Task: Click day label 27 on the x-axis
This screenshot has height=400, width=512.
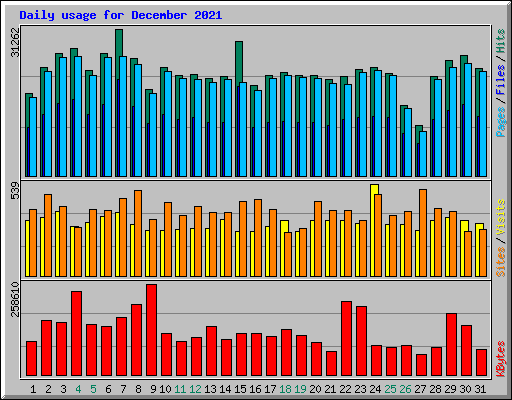Action: pyautogui.click(x=420, y=389)
